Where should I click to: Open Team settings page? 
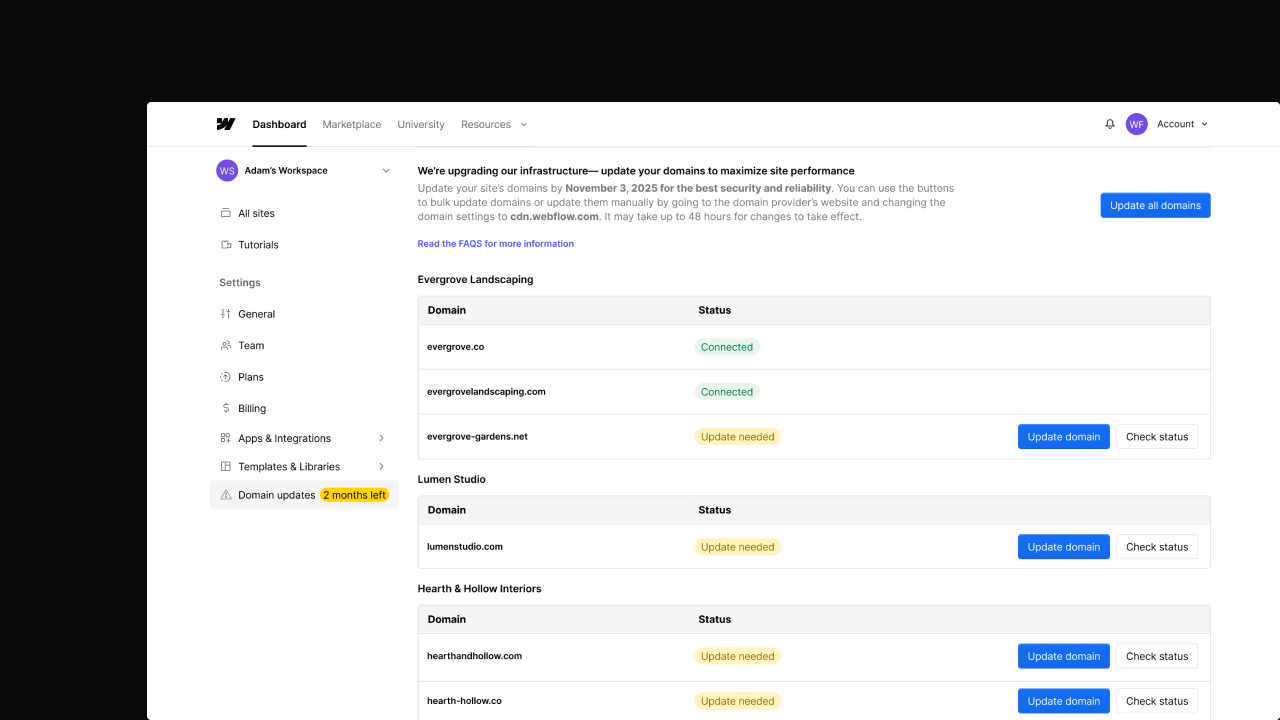coord(251,346)
